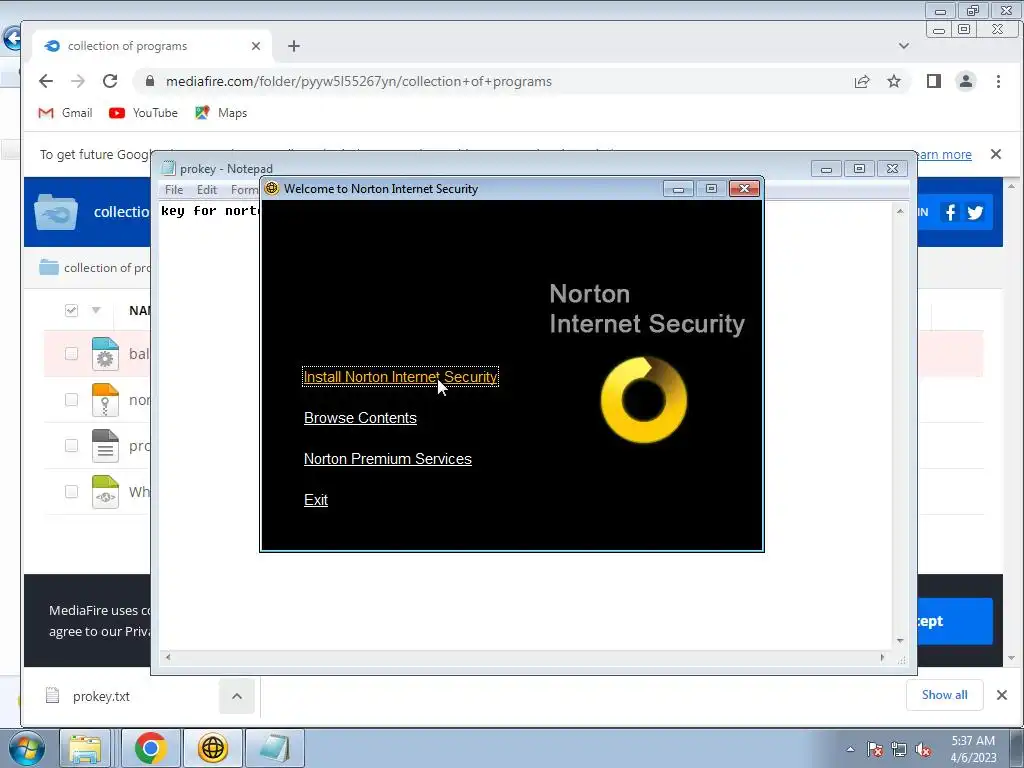Click Notepad vertical scrollbar down arrow
Image resolution: width=1024 pixels, height=768 pixels.
pos(900,641)
